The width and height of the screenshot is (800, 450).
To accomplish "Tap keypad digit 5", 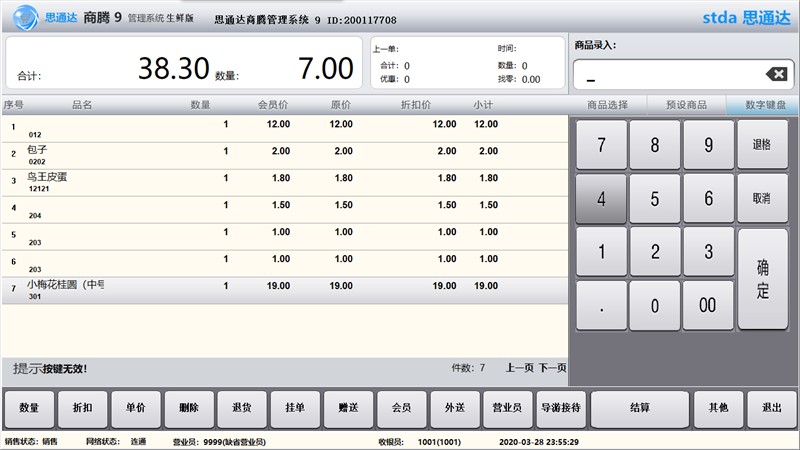I will tap(655, 198).
